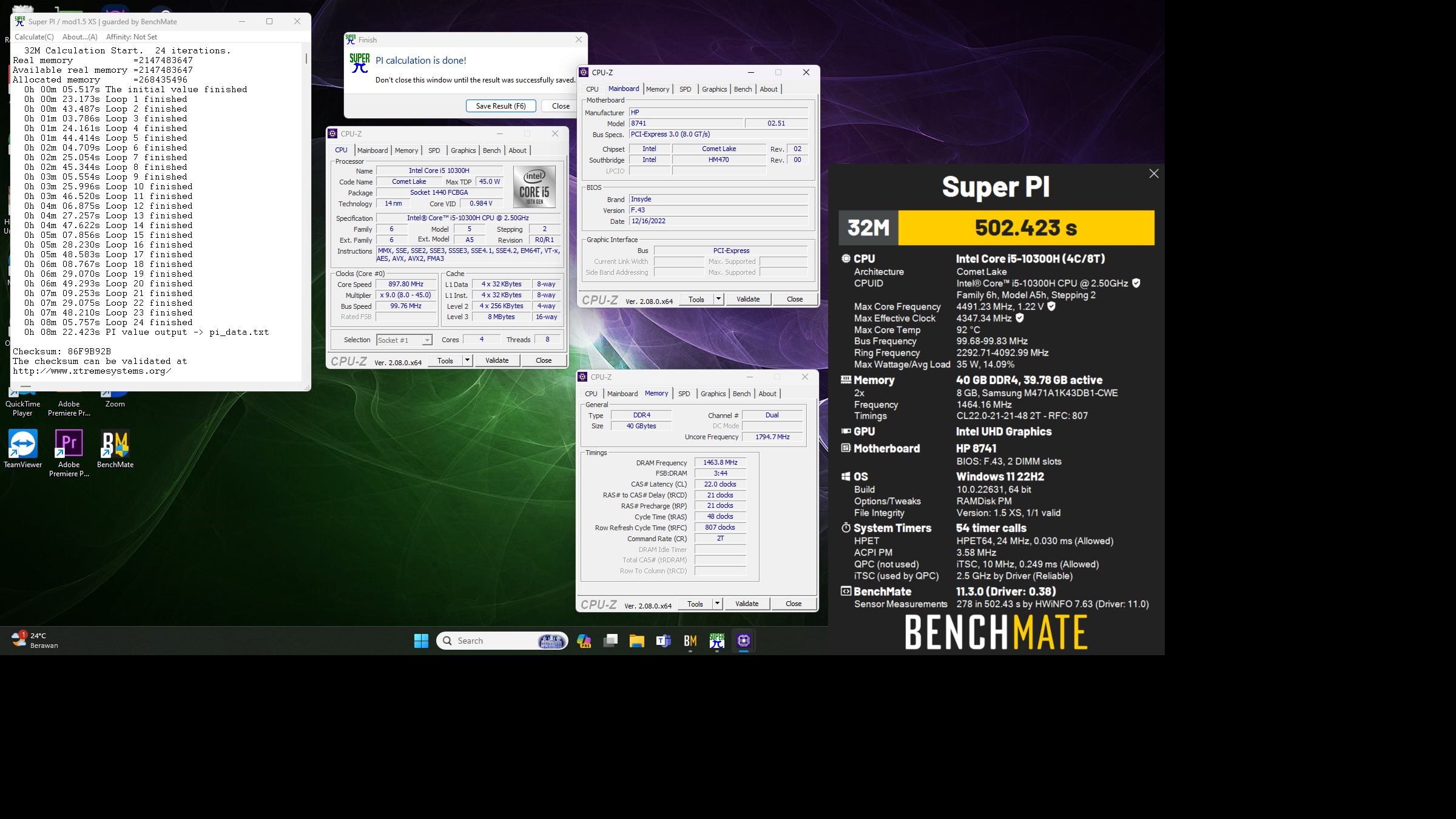Expand the Tools dropdown arrow in CPU-Z Mainboard window
Image resolution: width=1456 pixels, height=819 pixels.
click(718, 299)
